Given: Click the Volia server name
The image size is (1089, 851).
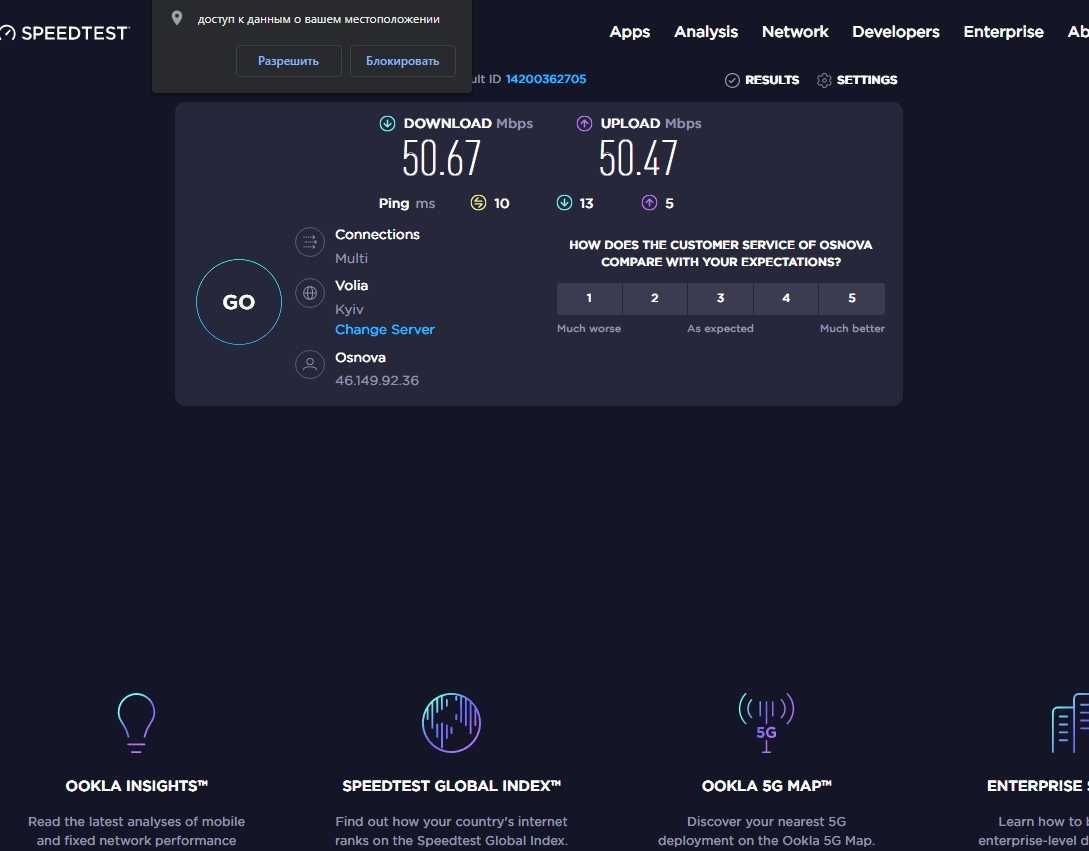Looking at the screenshot, I should [x=351, y=286].
